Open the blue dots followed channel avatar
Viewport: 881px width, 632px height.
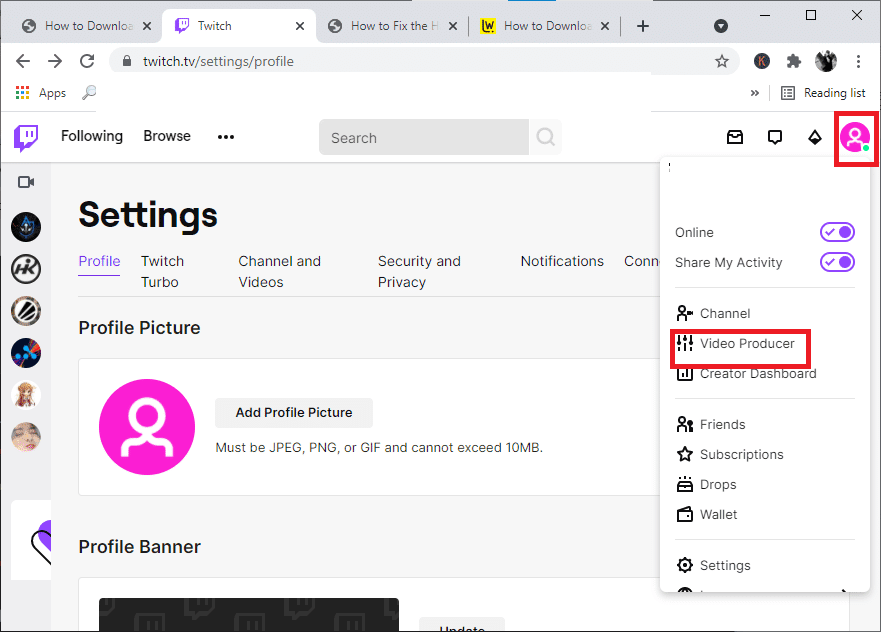(26, 353)
